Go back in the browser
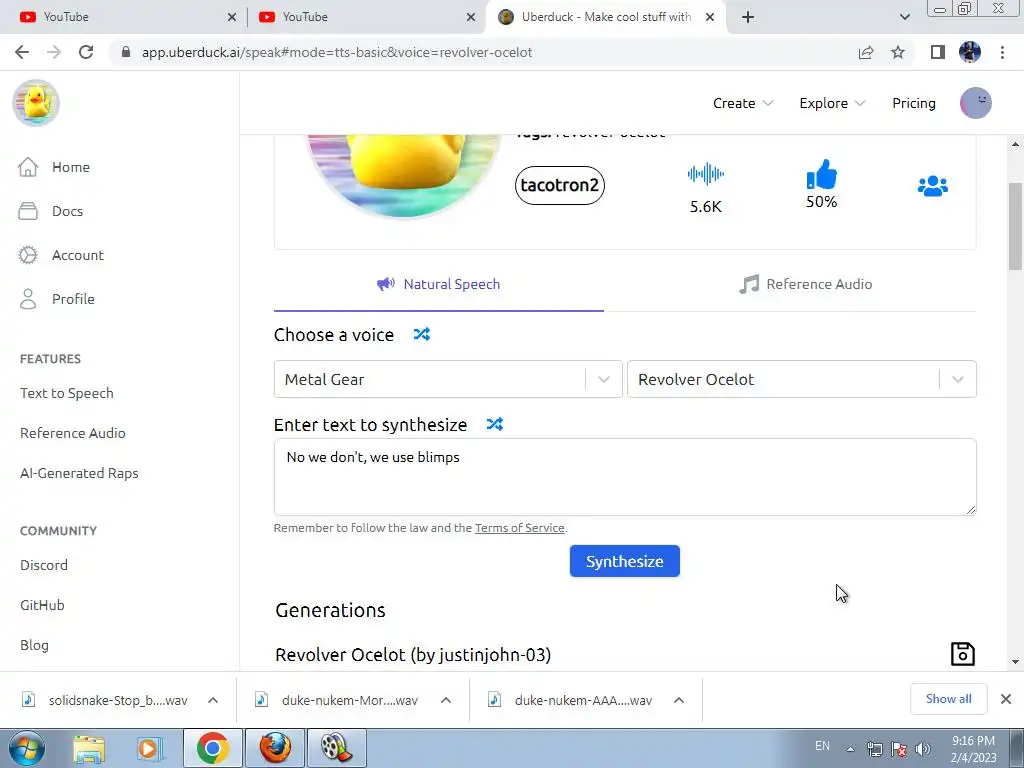 pos(22,52)
